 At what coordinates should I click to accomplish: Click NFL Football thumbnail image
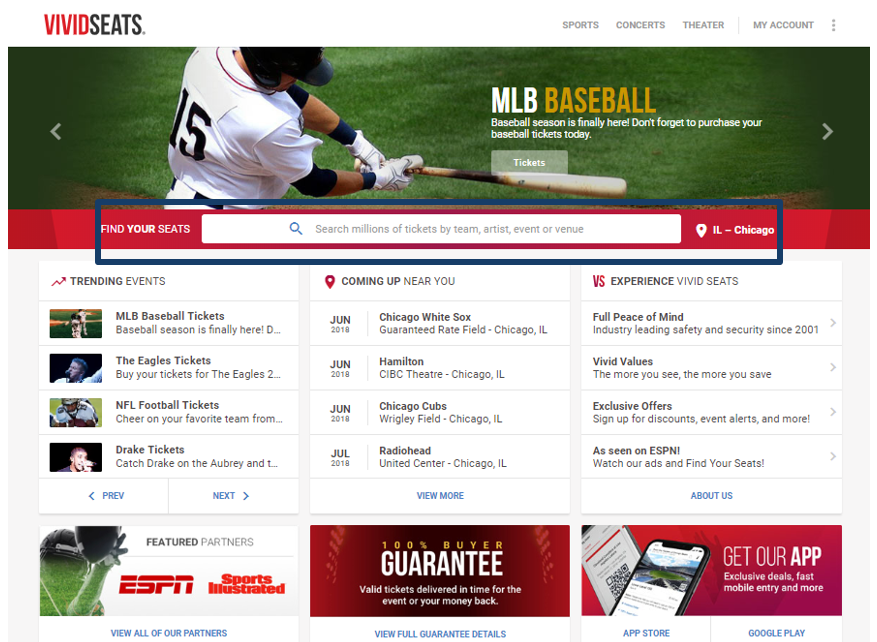coord(76,412)
